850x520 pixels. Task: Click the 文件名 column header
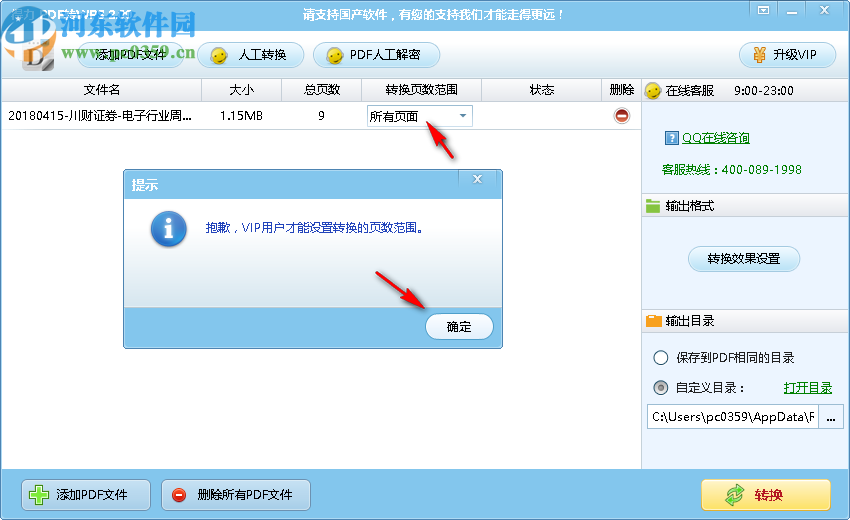tap(101, 90)
